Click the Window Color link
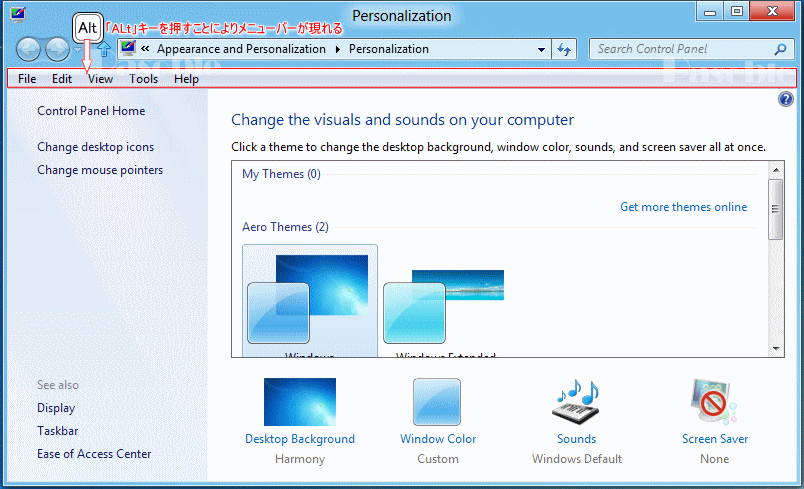Screen dimensions: 804x489 tap(438, 439)
